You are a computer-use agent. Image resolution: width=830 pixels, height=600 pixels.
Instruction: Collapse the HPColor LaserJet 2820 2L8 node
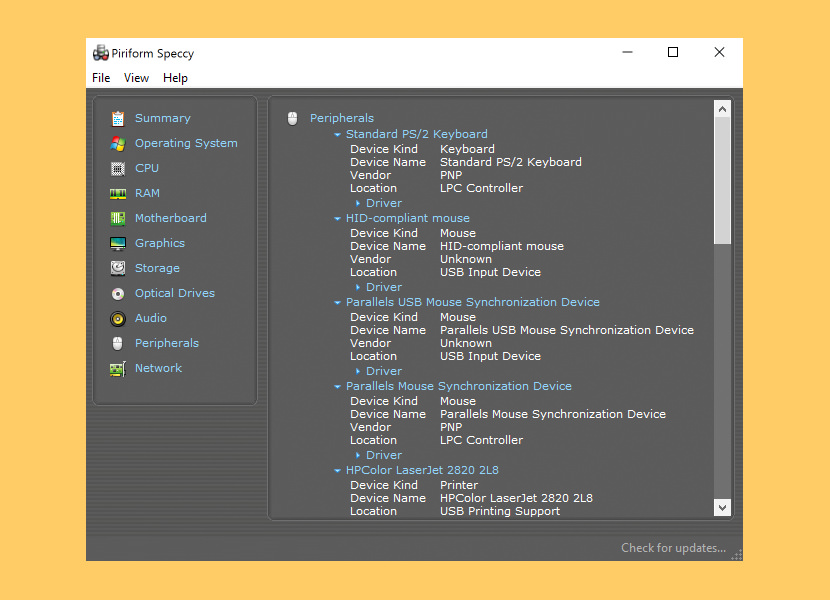tap(337, 470)
